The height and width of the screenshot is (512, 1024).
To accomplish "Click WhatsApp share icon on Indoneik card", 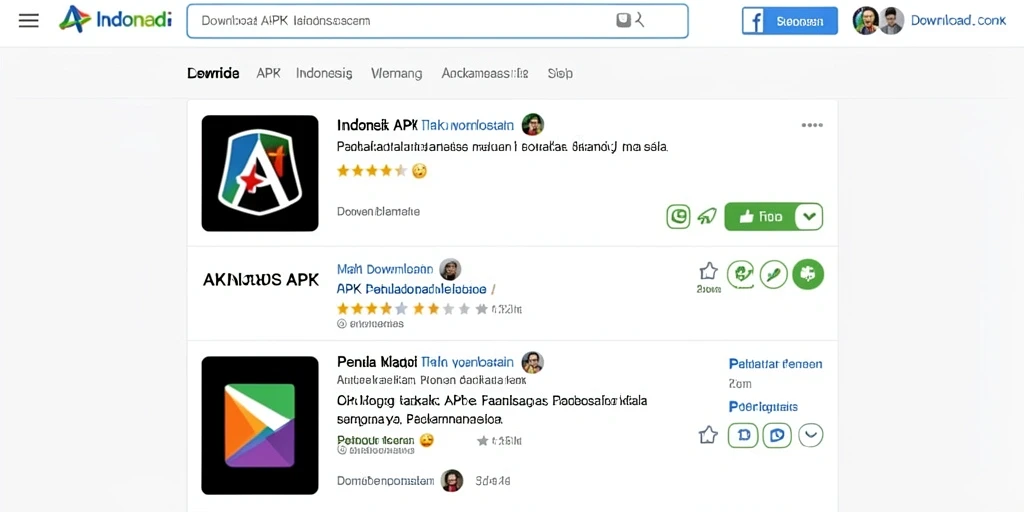I will pyautogui.click(x=678, y=216).
